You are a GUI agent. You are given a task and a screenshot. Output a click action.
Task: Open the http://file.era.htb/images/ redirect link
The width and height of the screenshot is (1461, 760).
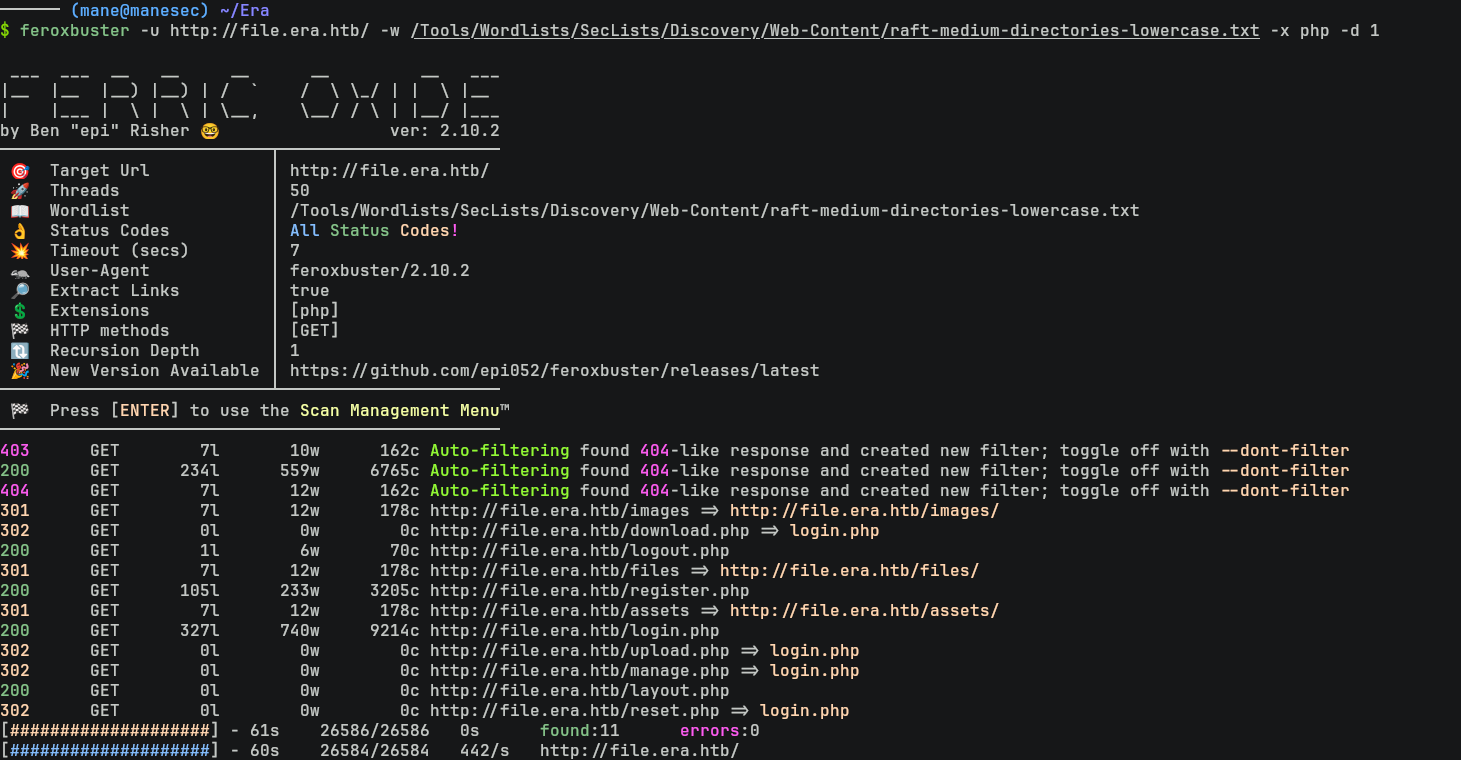[864, 511]
